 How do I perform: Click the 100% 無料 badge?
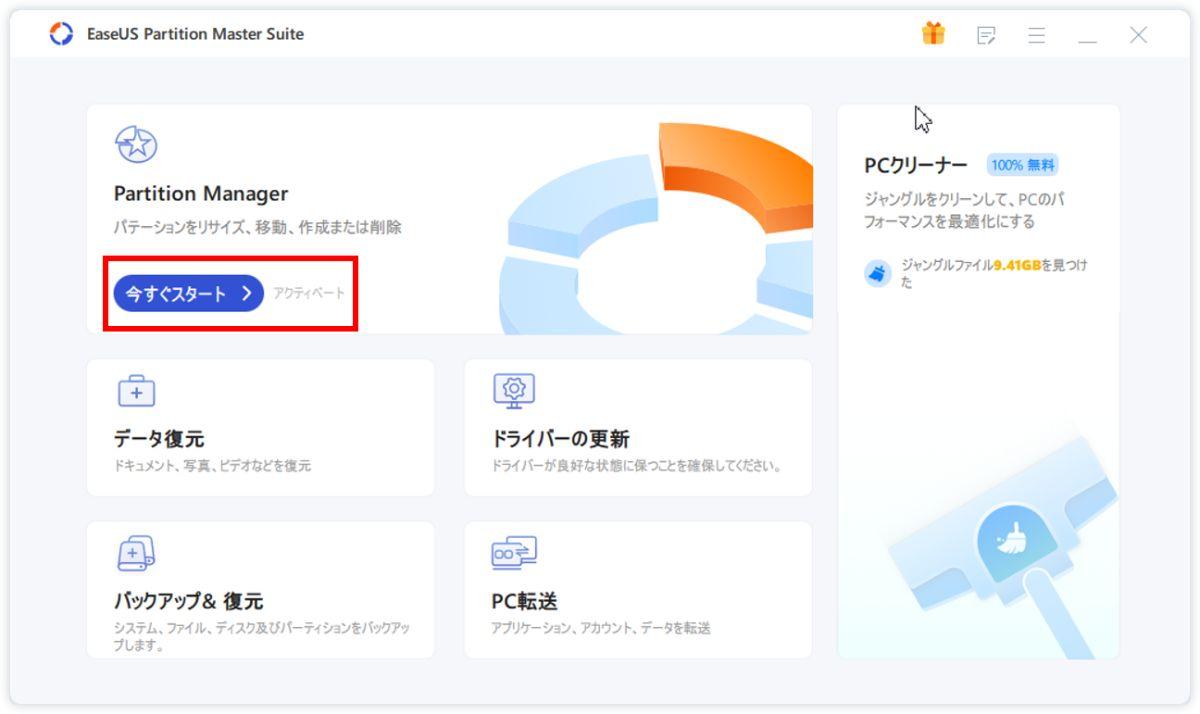(1022, 165)
